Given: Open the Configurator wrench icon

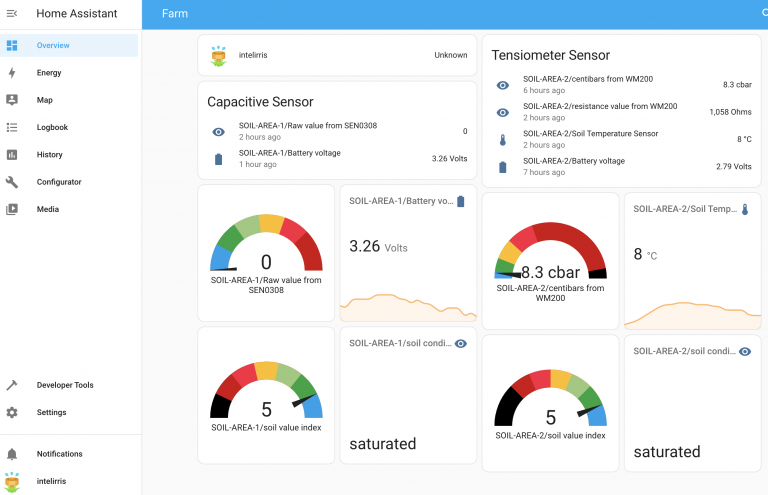Looking at the screenshot, I should pyautogui.click(x=12, y=182).
